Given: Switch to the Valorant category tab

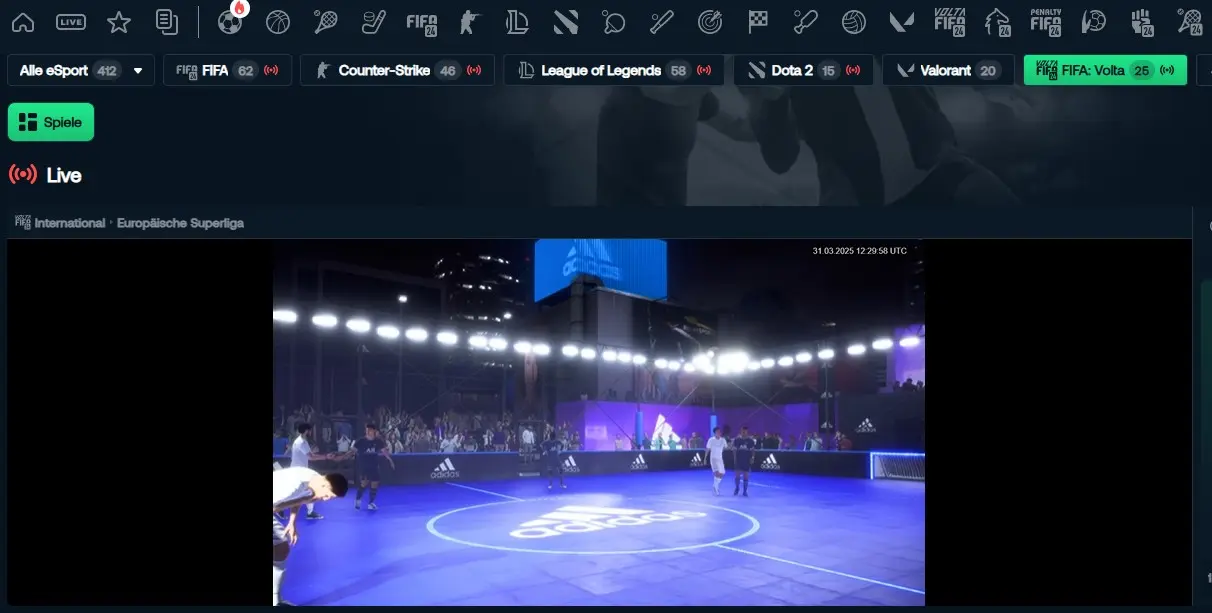Looking at the screenshot, I should pos(948,70).
